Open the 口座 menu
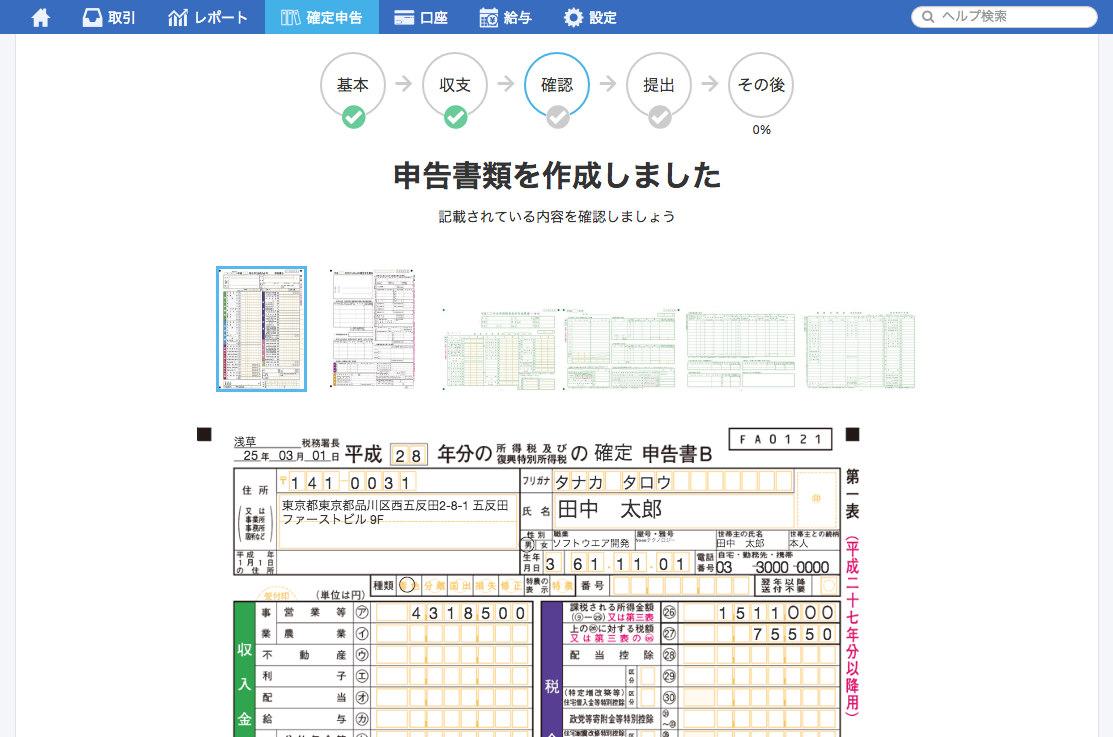The height and width of the screenshot is (737, 1113). (421, 17)
